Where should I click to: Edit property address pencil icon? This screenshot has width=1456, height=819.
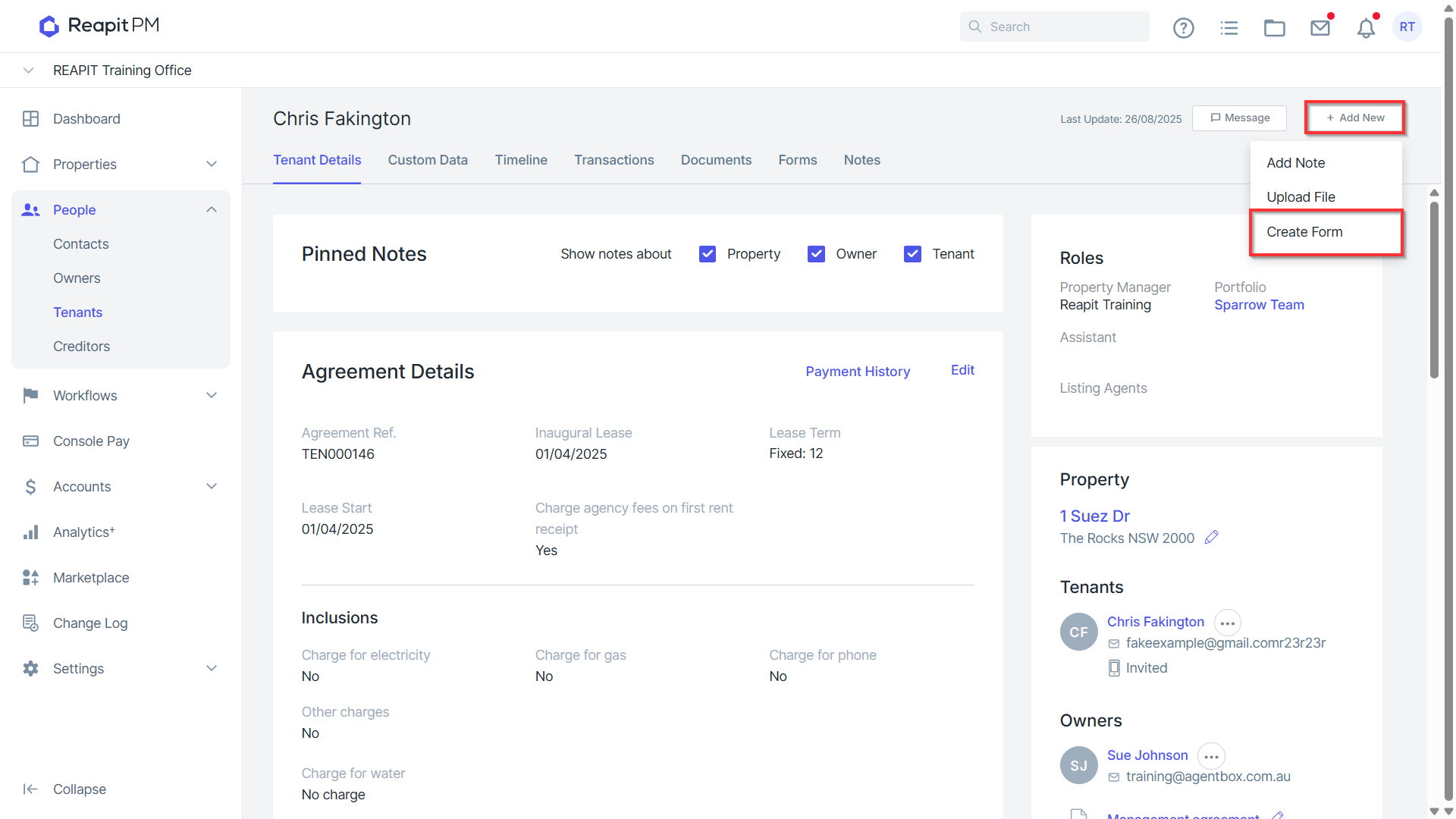point(1212,537)
